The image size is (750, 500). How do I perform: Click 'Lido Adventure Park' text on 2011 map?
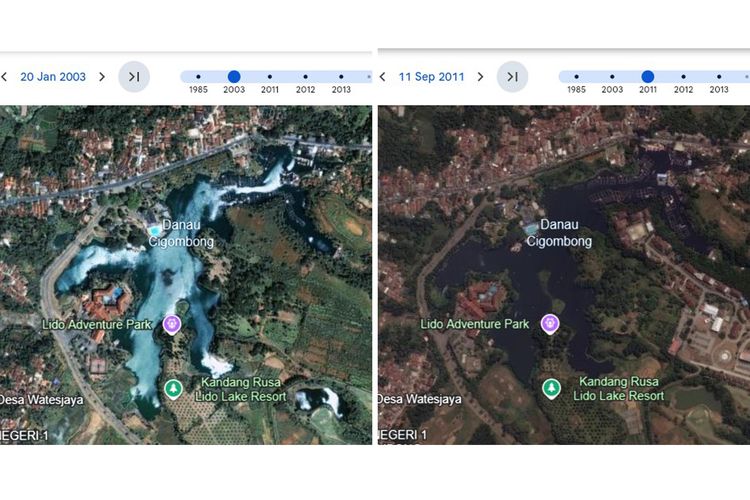point(475,324)
